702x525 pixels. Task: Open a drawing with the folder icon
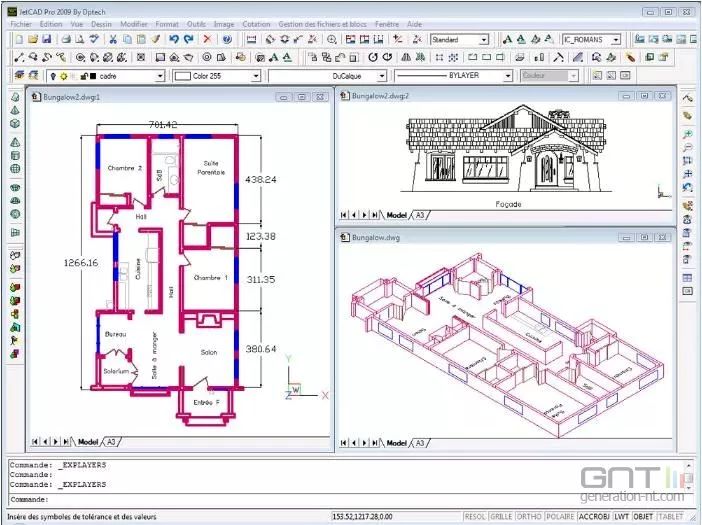33,40
